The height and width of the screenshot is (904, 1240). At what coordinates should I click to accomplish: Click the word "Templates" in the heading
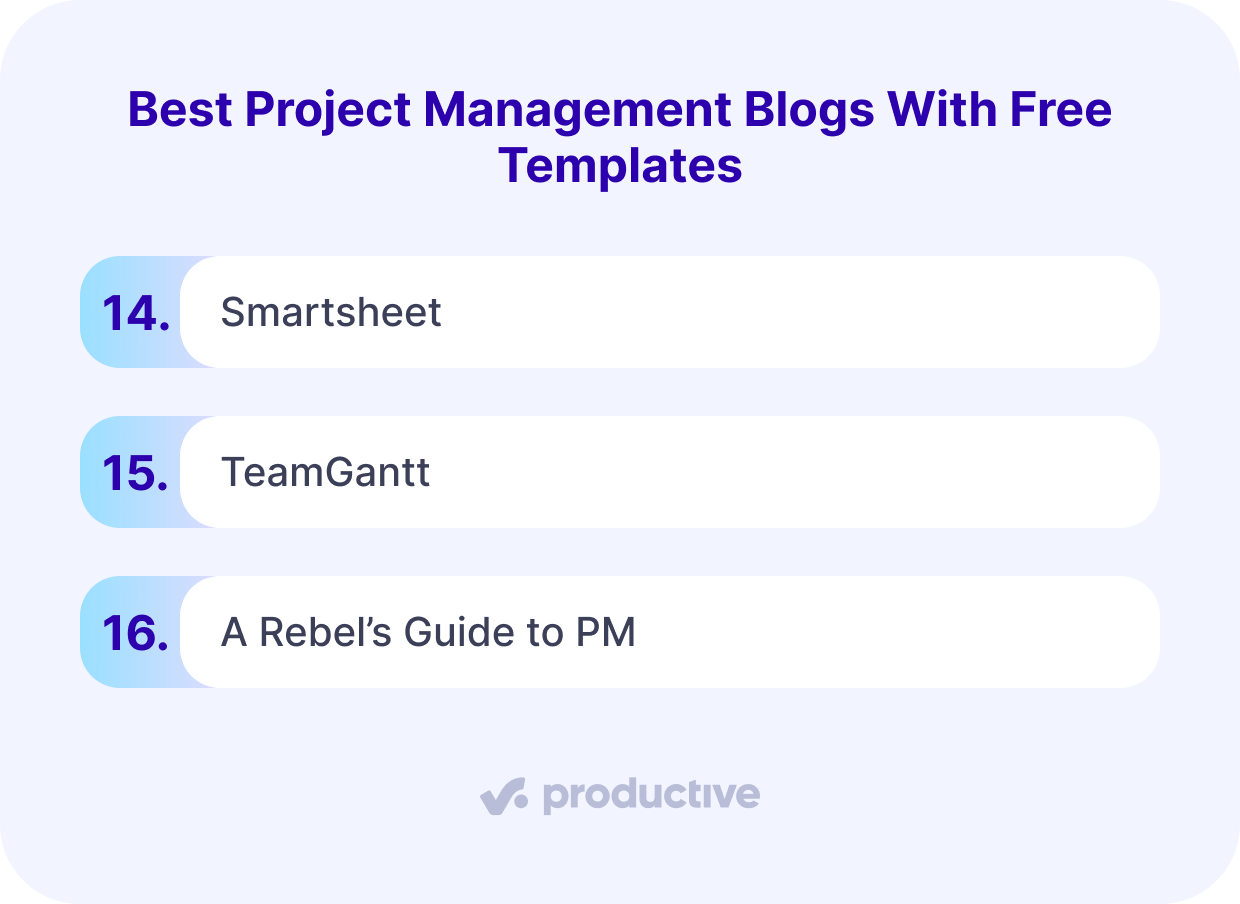click(x=620, y=165)
